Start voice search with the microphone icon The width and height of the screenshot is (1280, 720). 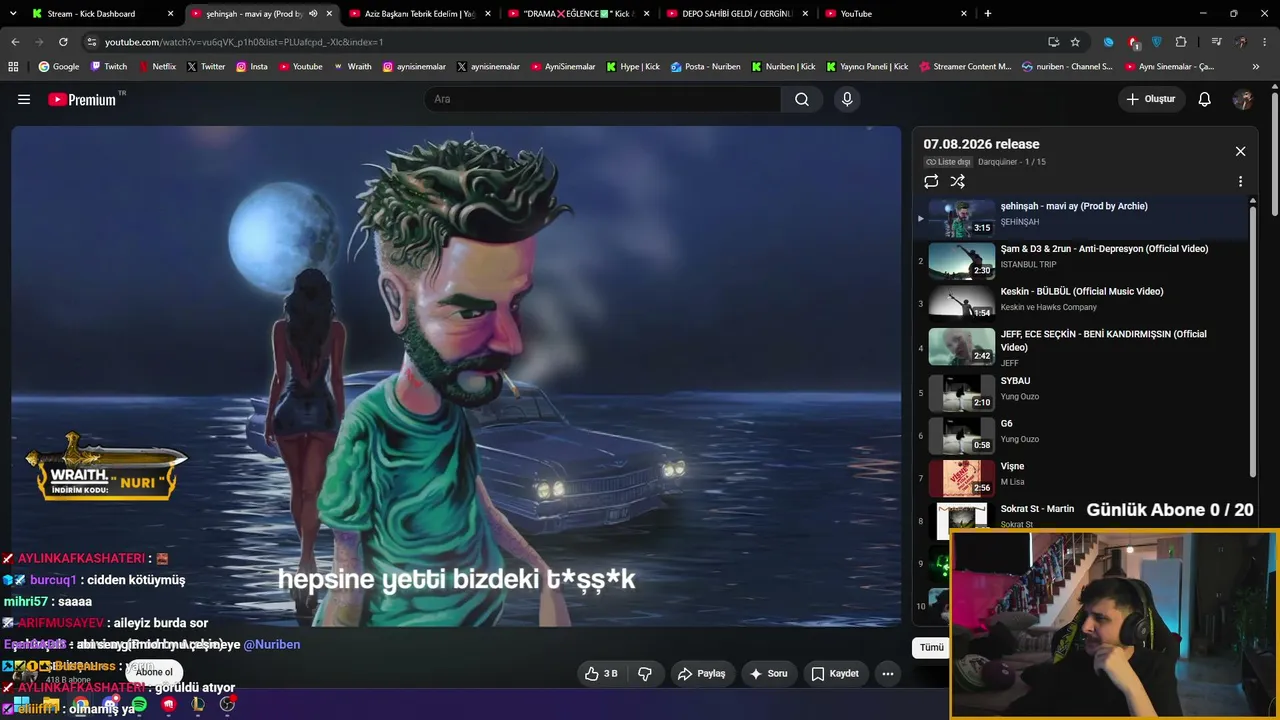(x=847, y=99)
